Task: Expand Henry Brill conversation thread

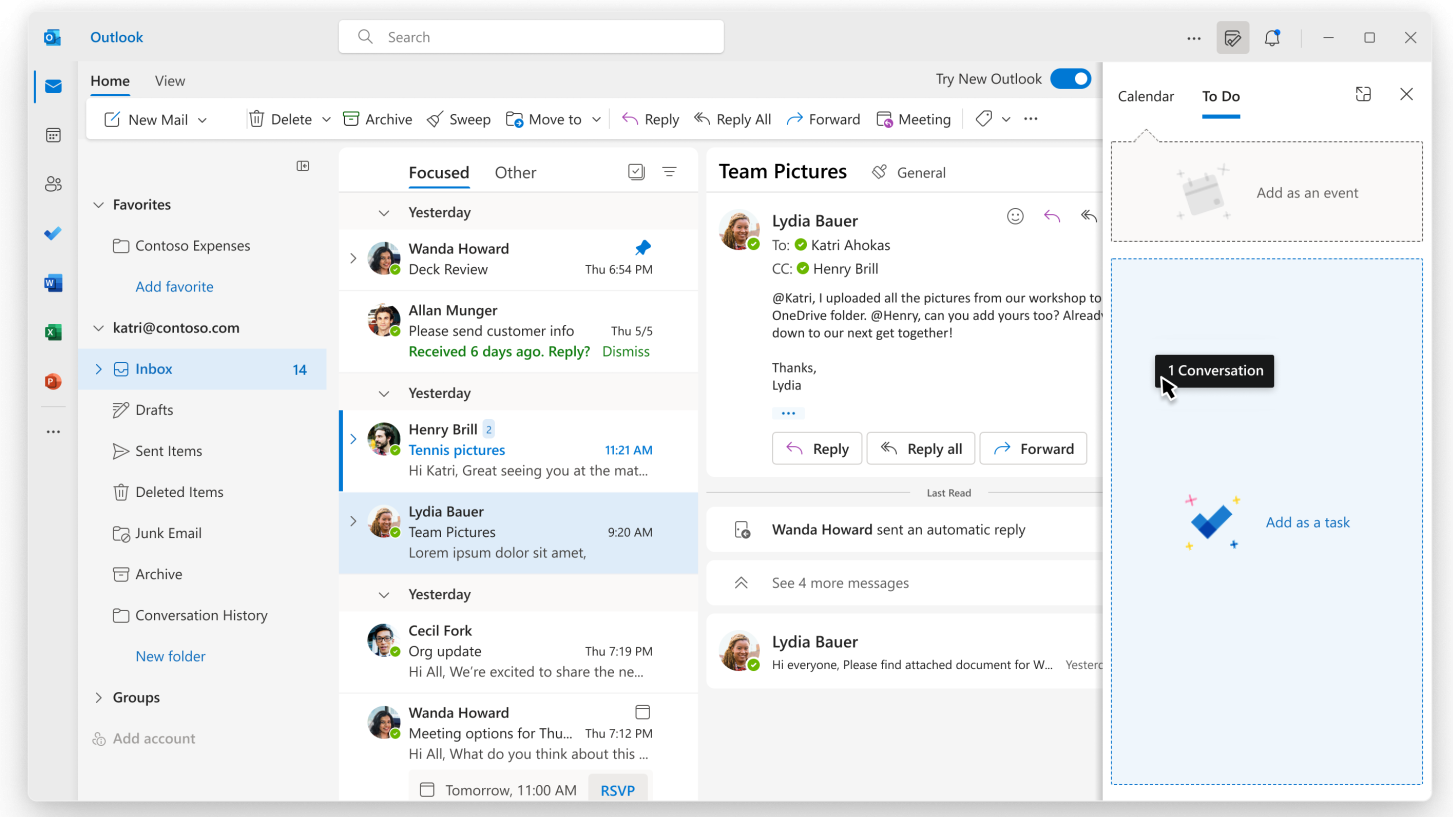Action: [353, 439]
